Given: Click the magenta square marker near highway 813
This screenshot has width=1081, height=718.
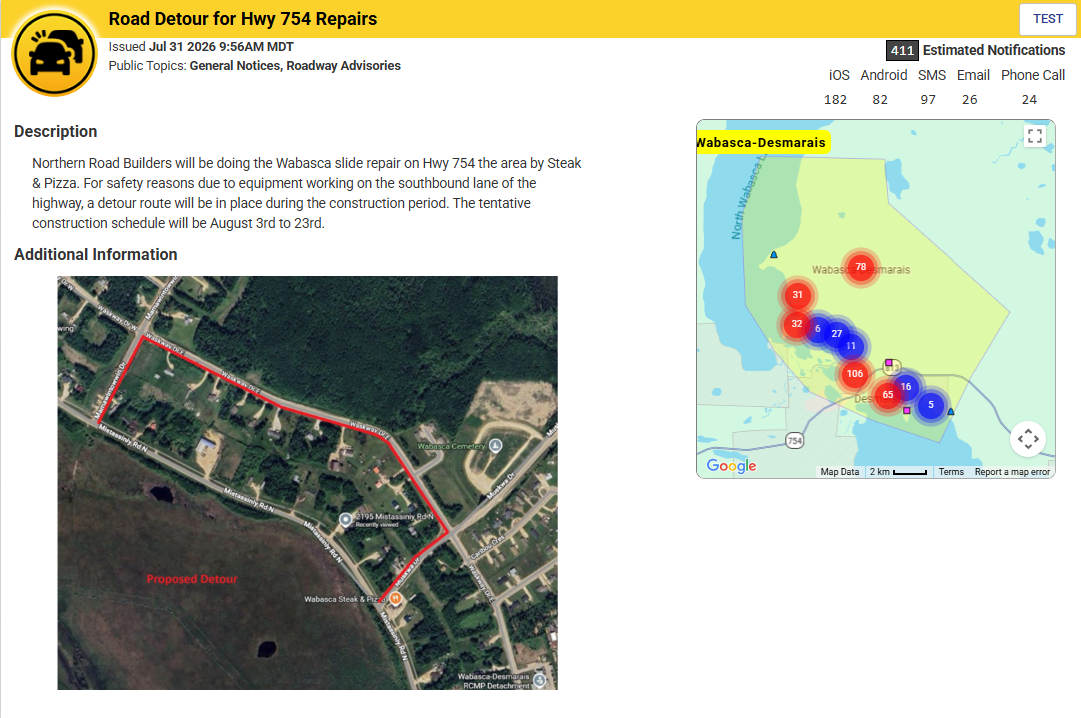Looking at the screenshot, I should click(x=889, y=363).
